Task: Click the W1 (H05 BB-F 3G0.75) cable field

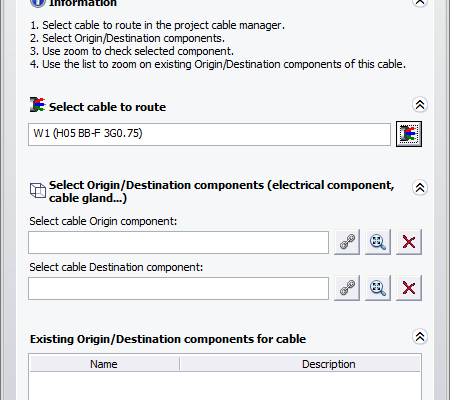Action: (209, 134)
